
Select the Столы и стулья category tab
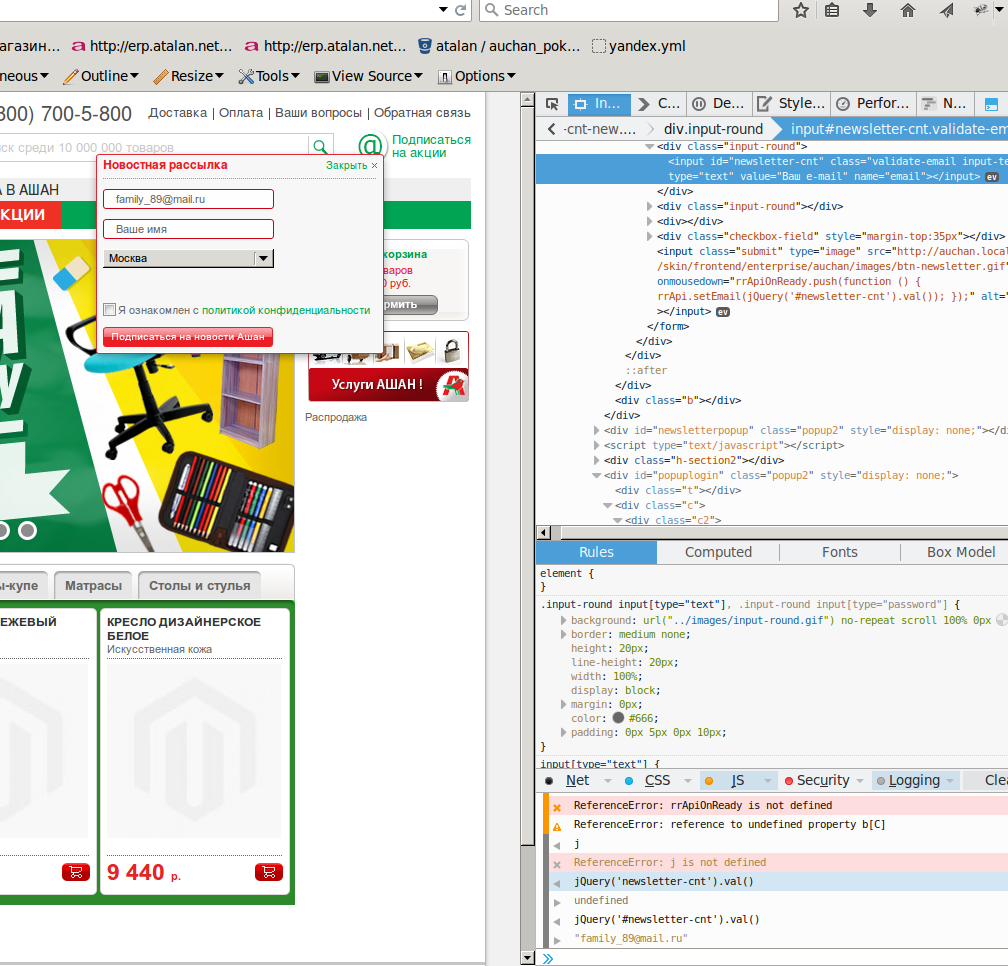(199, 586)
